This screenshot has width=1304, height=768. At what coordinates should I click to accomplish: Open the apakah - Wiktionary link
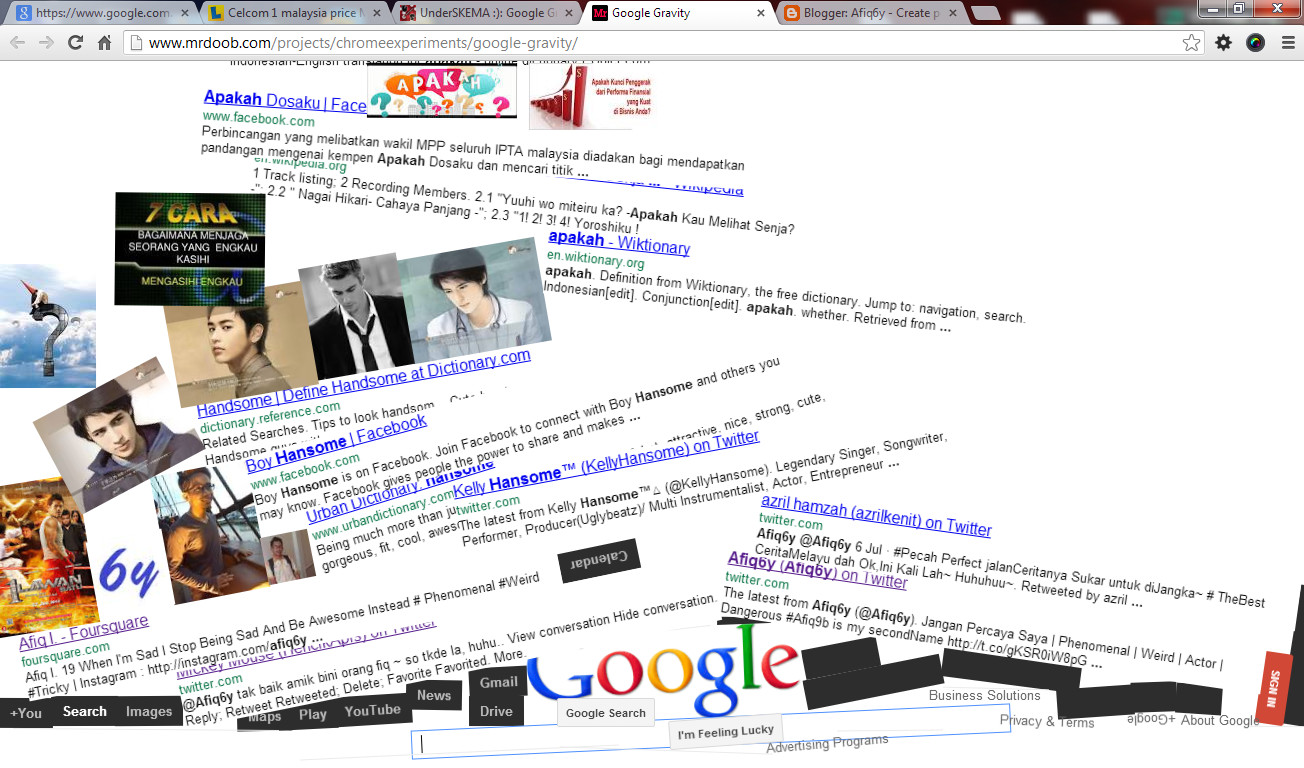pyautogui.click(x=619, y=243)
